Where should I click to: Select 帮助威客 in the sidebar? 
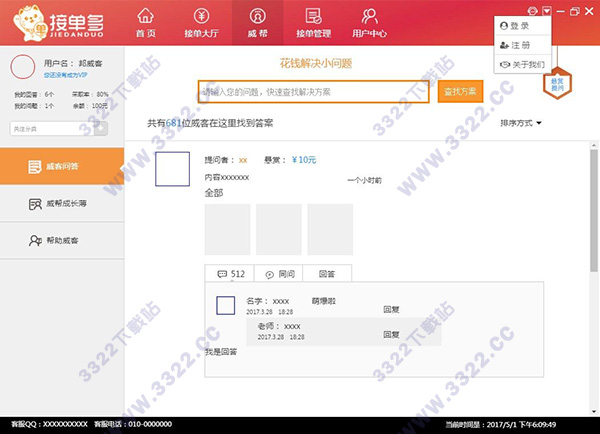62,240
